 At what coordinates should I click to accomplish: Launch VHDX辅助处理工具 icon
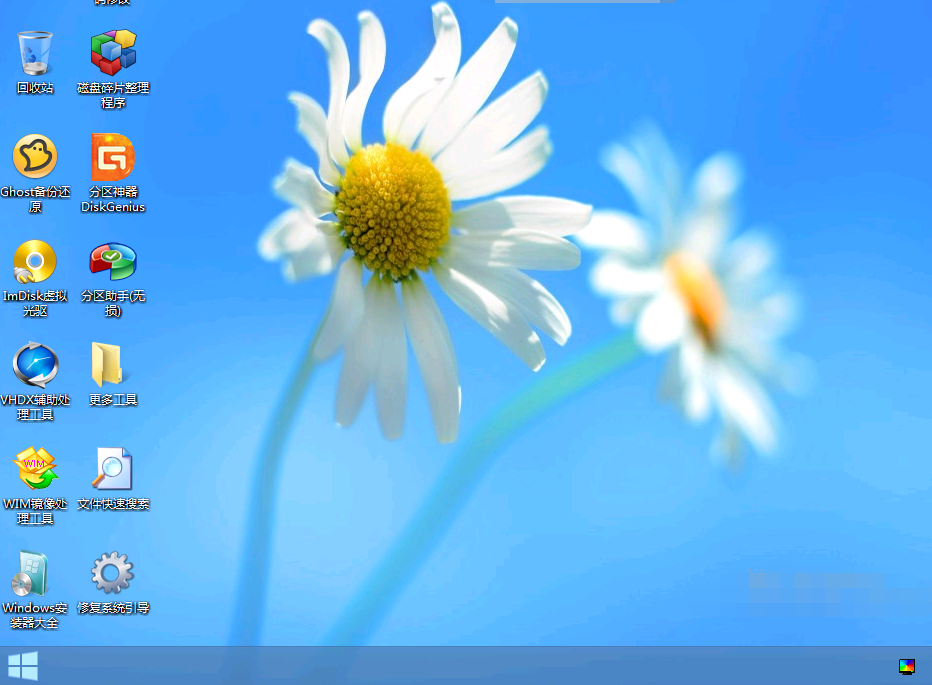coord(35,365)
